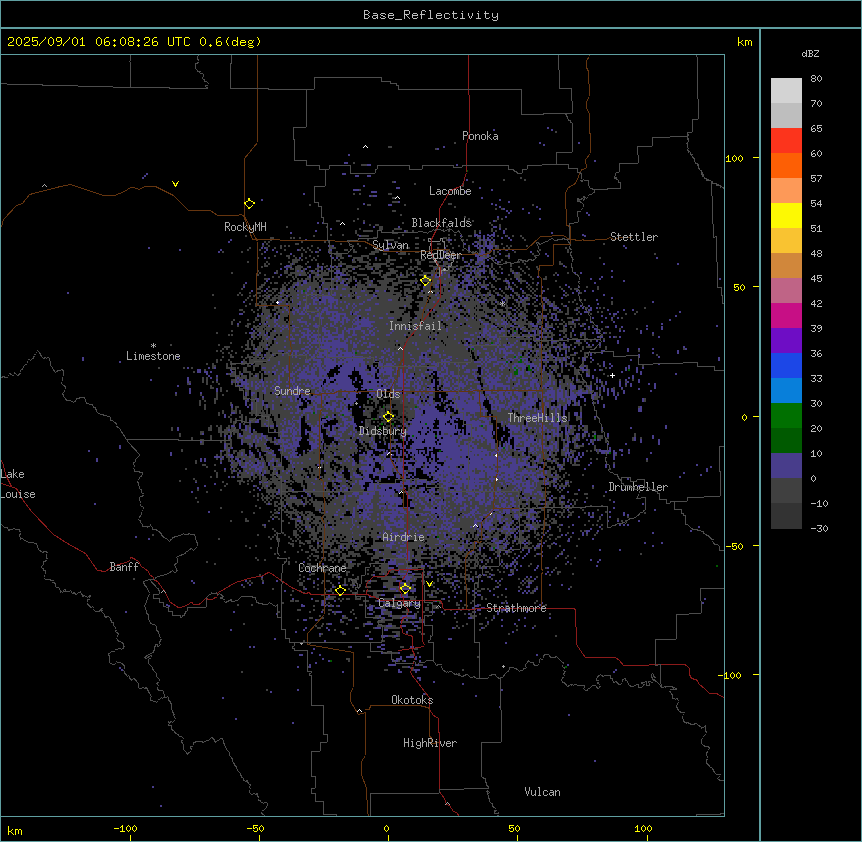Click the Okotoks label
The image size is (862, 842).
click(x=412, y=700)
